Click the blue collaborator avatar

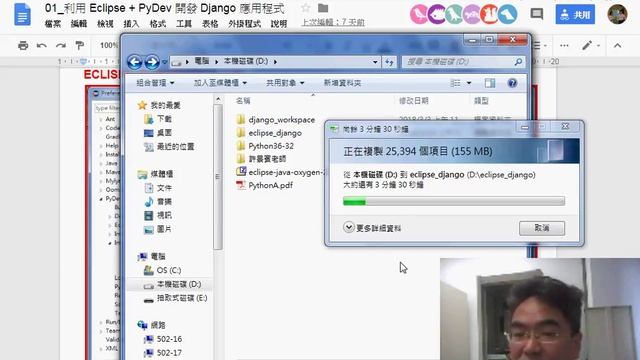pyautogui.click(x=507, y=14)
